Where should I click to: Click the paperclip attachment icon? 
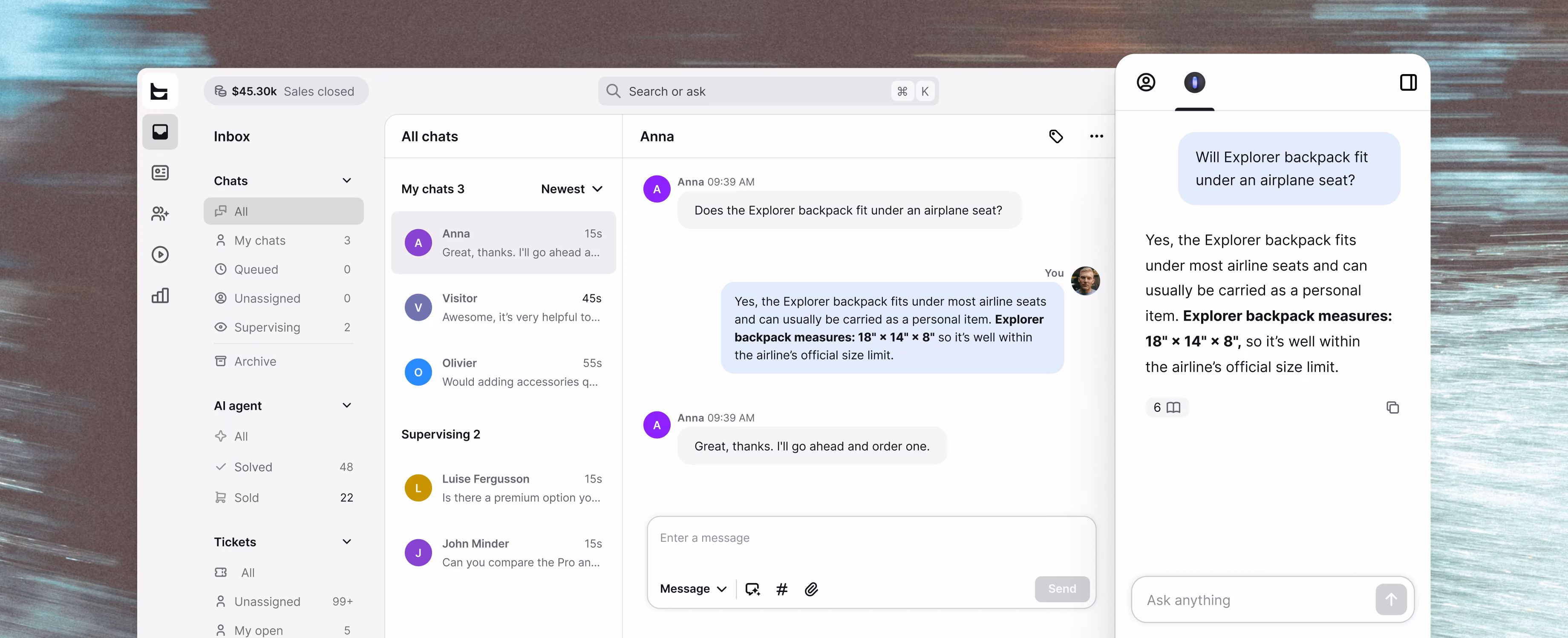pyautogui.click(x=811, y=589)
